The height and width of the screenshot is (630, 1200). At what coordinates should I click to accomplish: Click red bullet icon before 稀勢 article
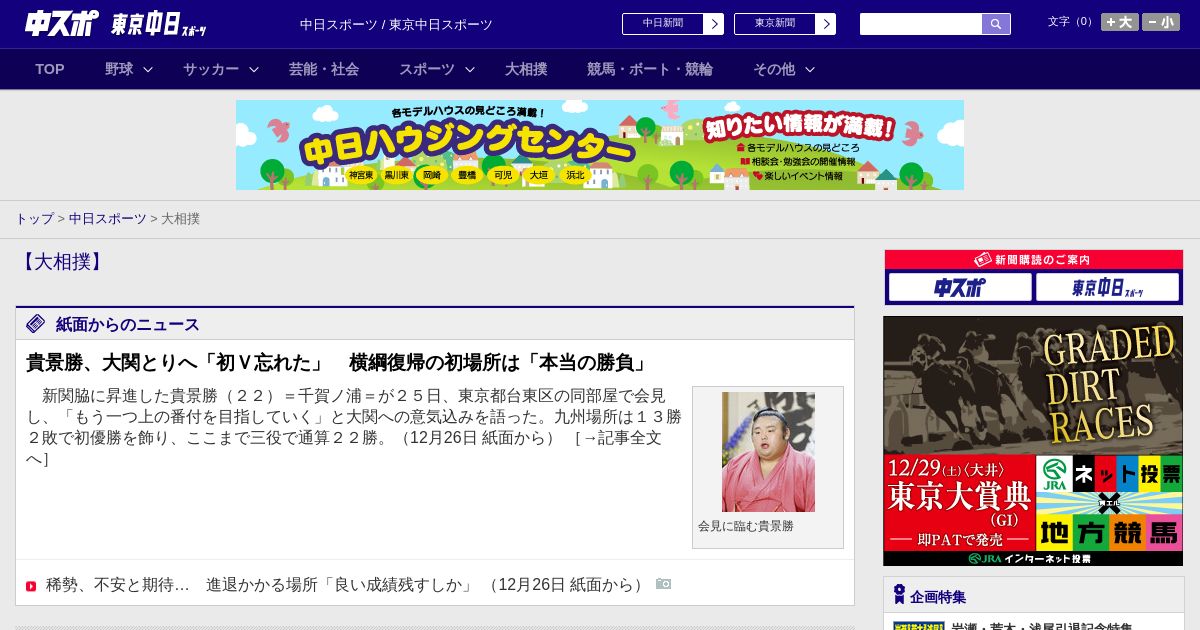(31, 586)
